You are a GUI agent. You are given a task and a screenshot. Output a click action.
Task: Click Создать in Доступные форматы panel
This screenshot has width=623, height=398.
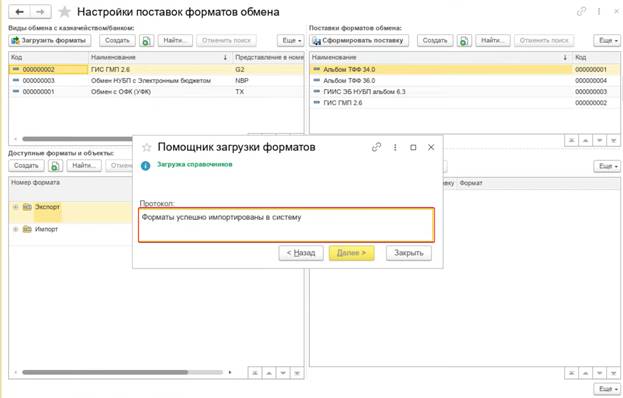click(x=26, y=166)
